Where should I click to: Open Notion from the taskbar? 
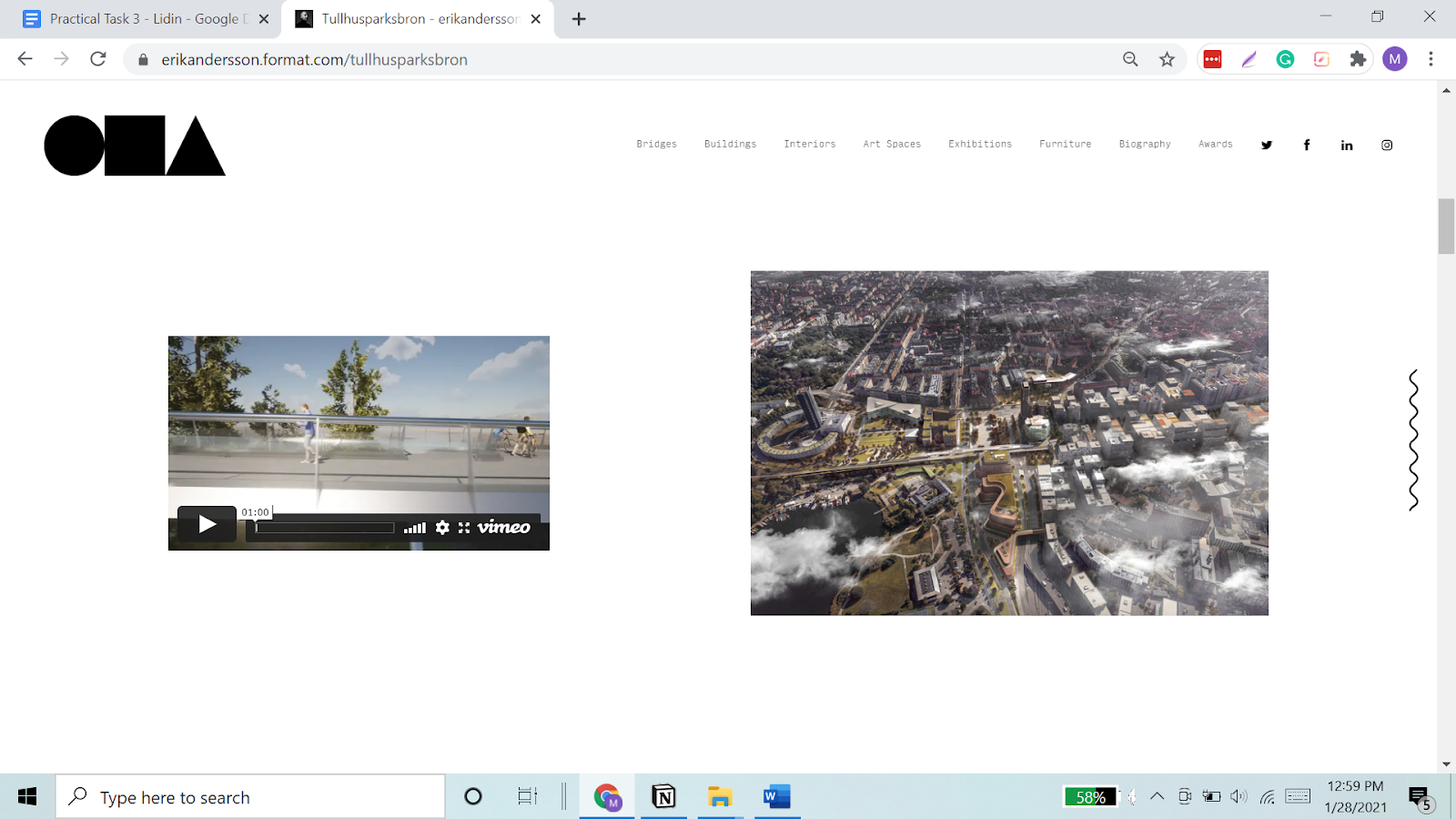pos(664,797)
